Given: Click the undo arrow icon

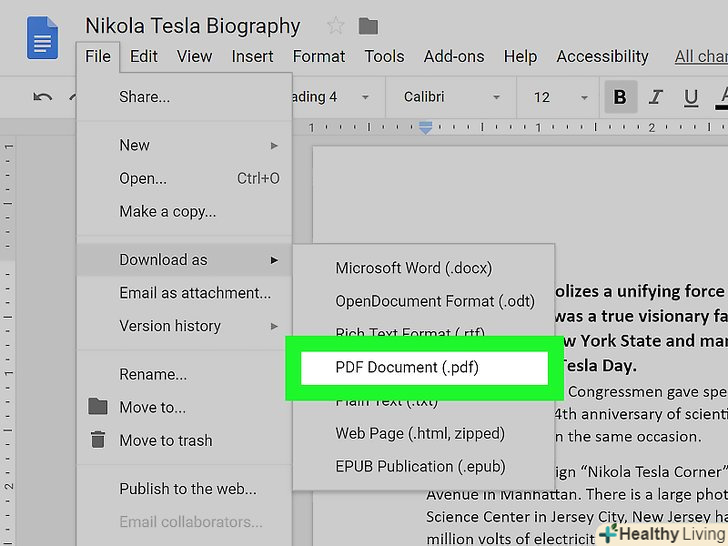Looking at the screenshot, I should (x=42, y=97).
